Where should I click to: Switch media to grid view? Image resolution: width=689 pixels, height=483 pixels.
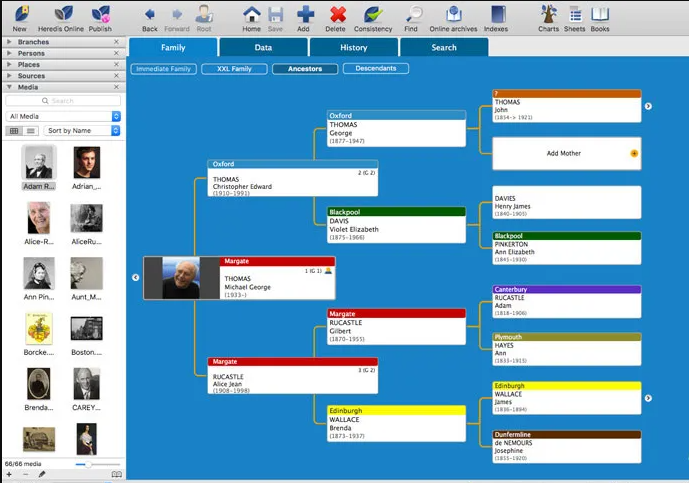click(14, 131)
